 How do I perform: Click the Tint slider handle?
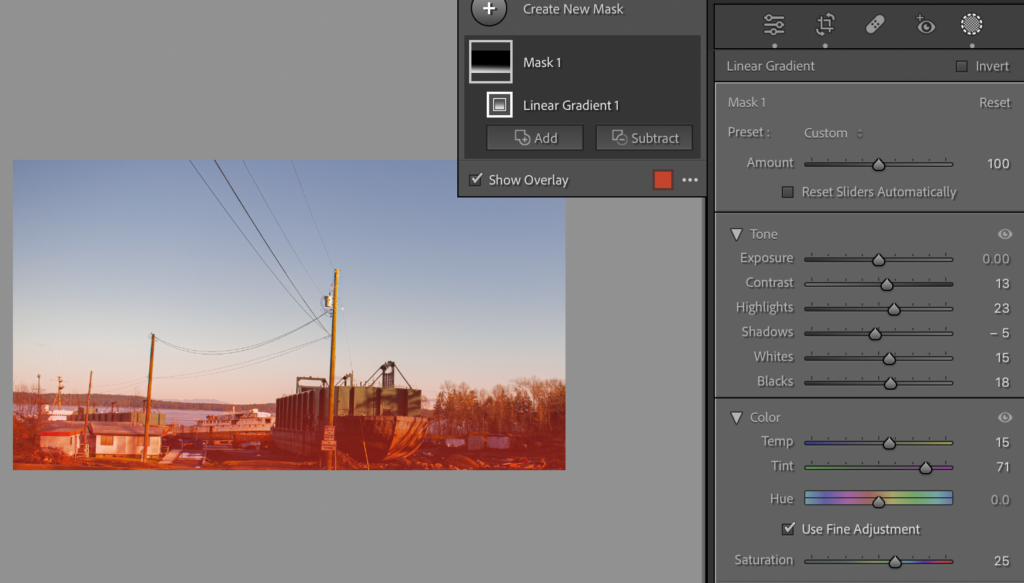[925, 467]
